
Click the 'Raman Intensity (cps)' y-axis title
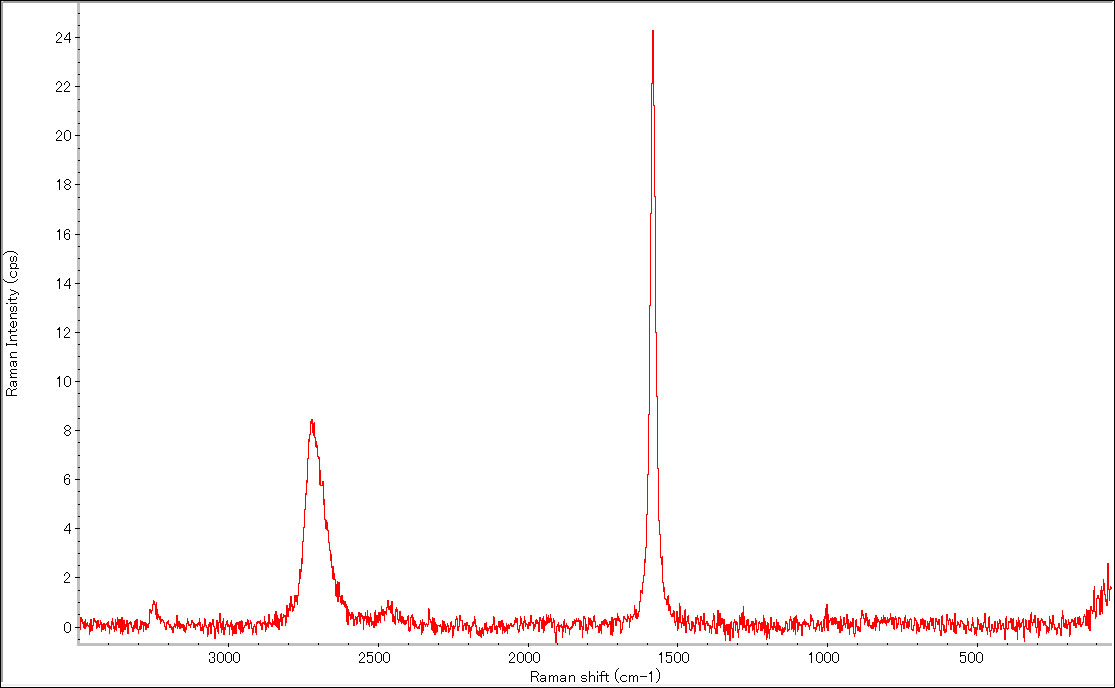click(11, 323)
